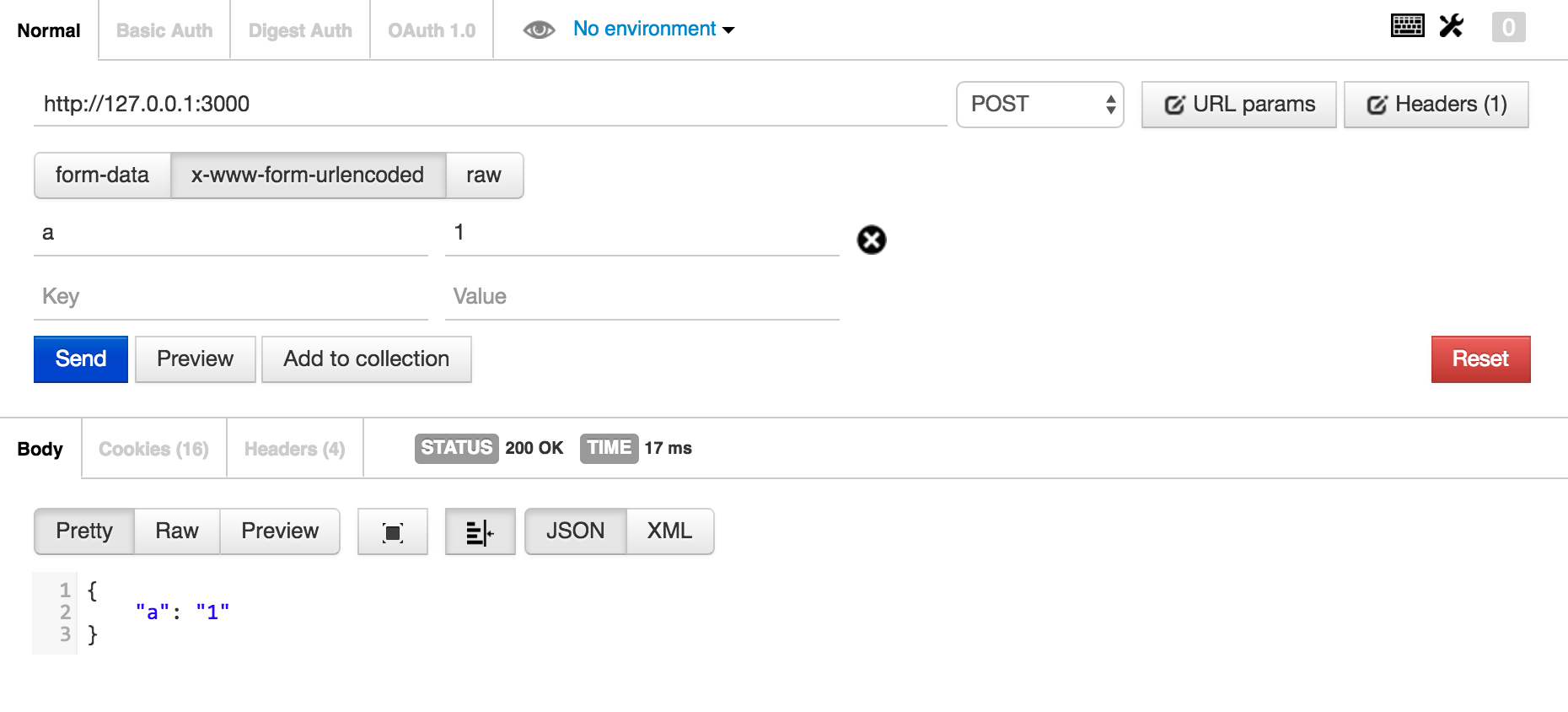Open the response Headers (4) tab
The image size is (1568, 712).
(x=295, y=449)
